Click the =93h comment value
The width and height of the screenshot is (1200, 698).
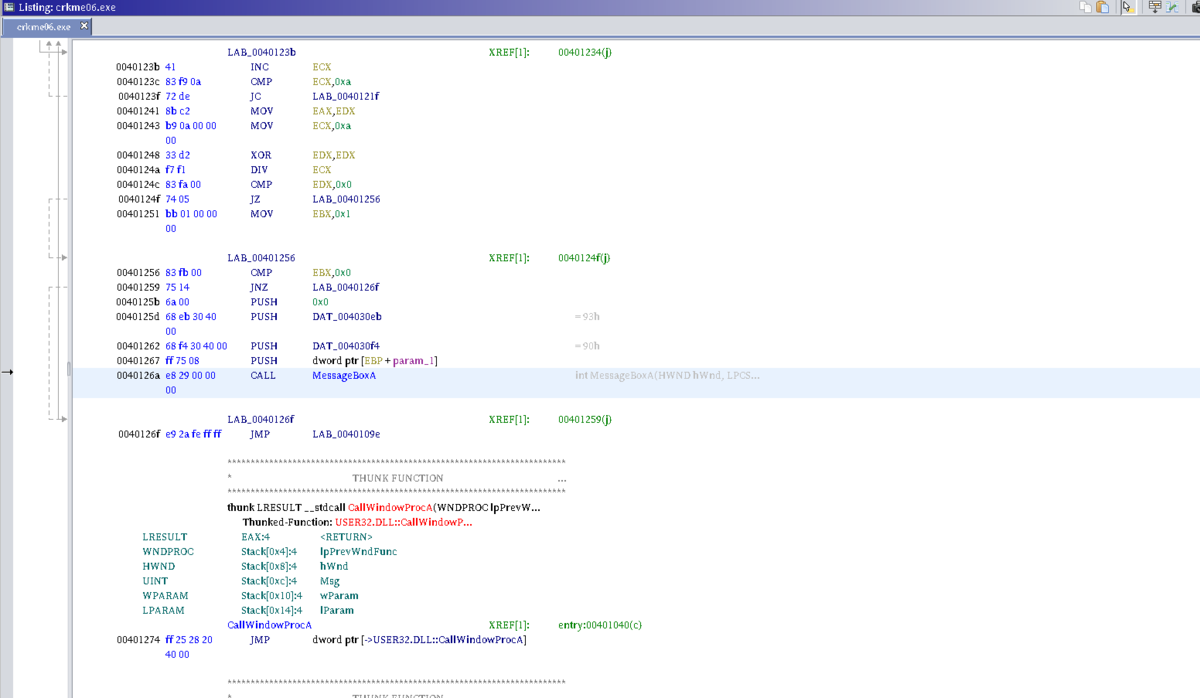[x=587, y=316]
